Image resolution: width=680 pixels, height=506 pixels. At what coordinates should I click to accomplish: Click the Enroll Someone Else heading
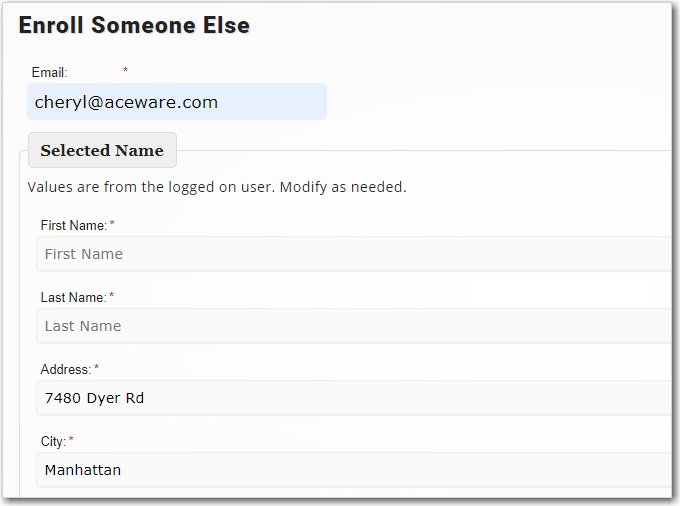(x=134, y=26)
